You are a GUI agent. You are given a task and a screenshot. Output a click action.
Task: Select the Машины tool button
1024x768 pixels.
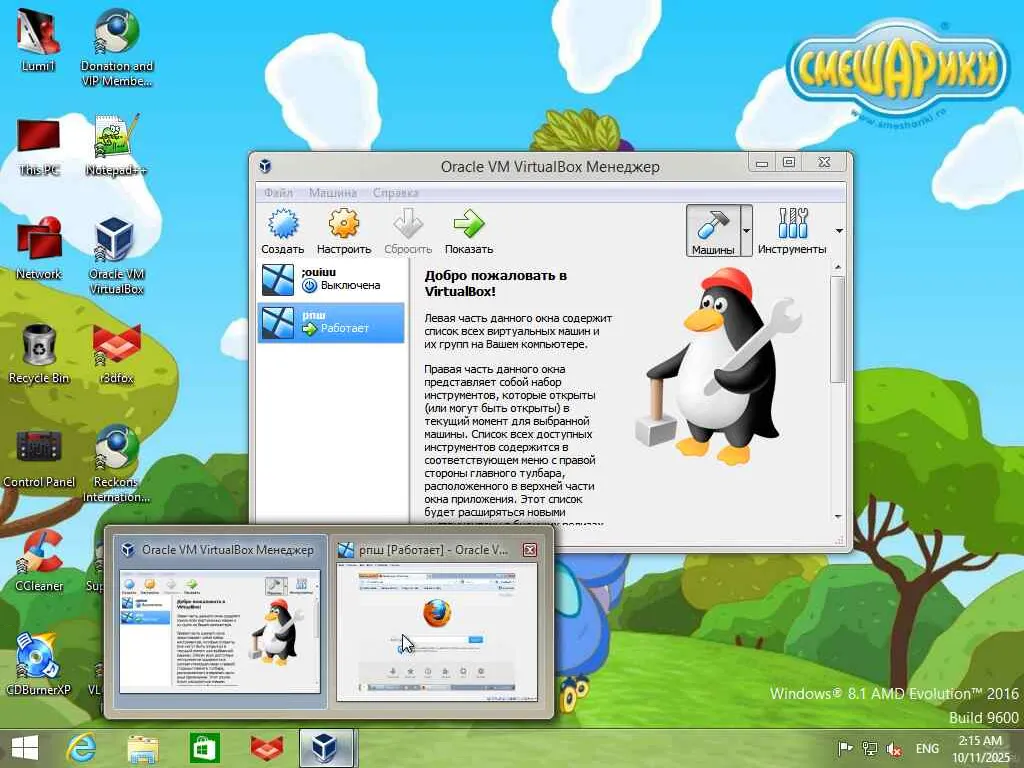(712, 231)
